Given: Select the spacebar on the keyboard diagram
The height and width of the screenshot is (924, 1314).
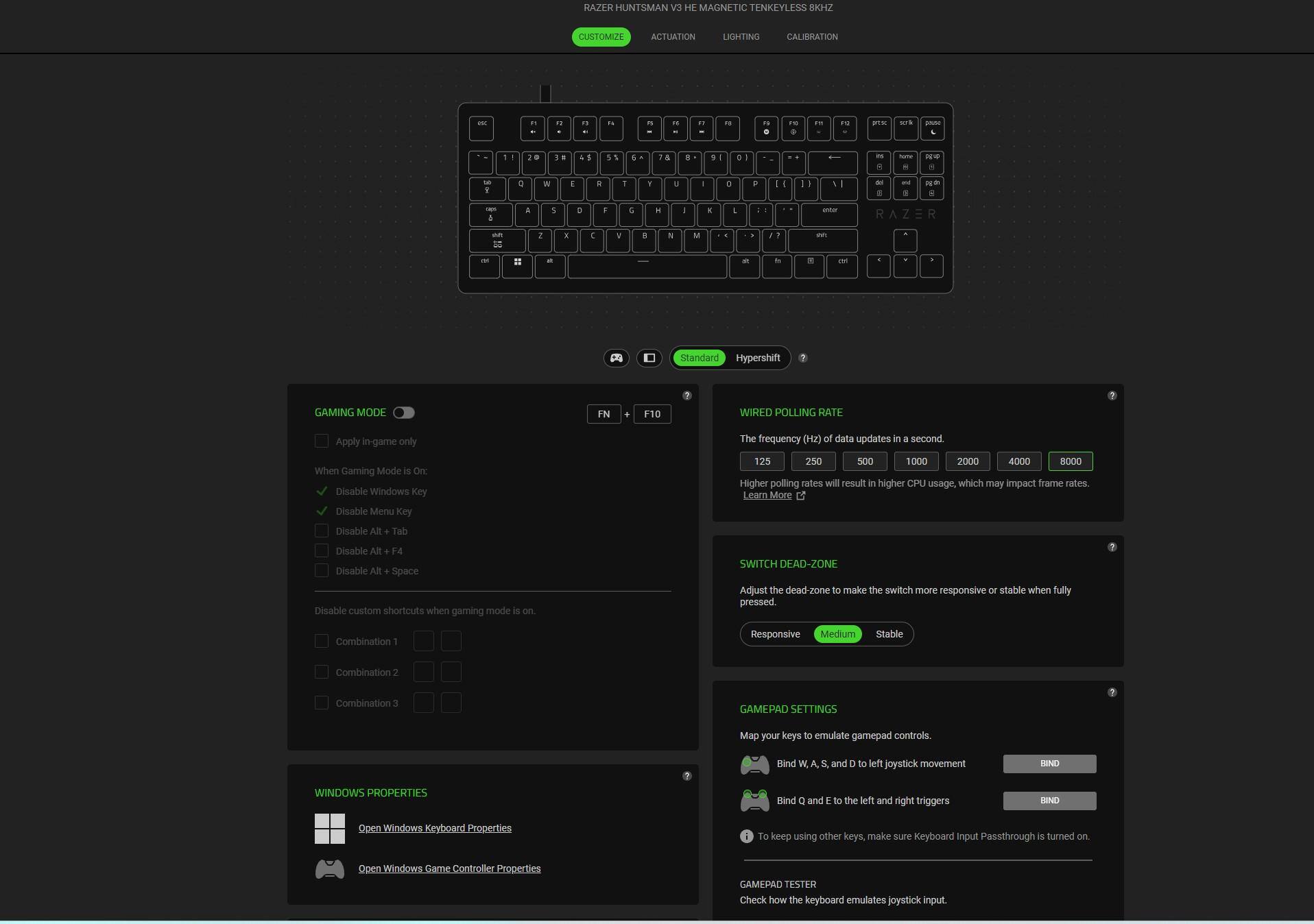Looking at the screenshot, I should (x=647, y=266).
